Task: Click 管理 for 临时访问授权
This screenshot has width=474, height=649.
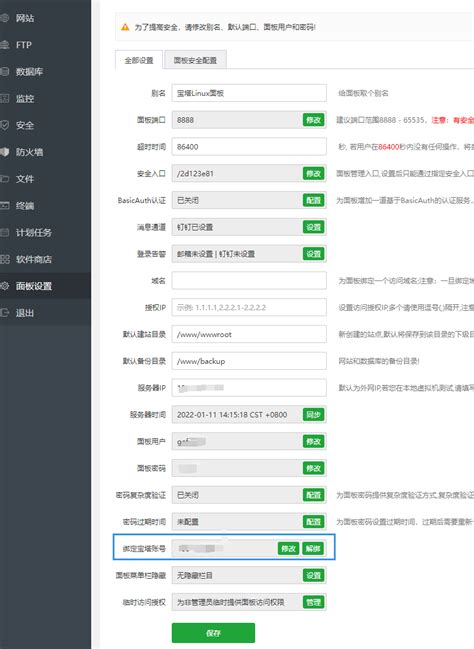Action: tap(313, 602)
